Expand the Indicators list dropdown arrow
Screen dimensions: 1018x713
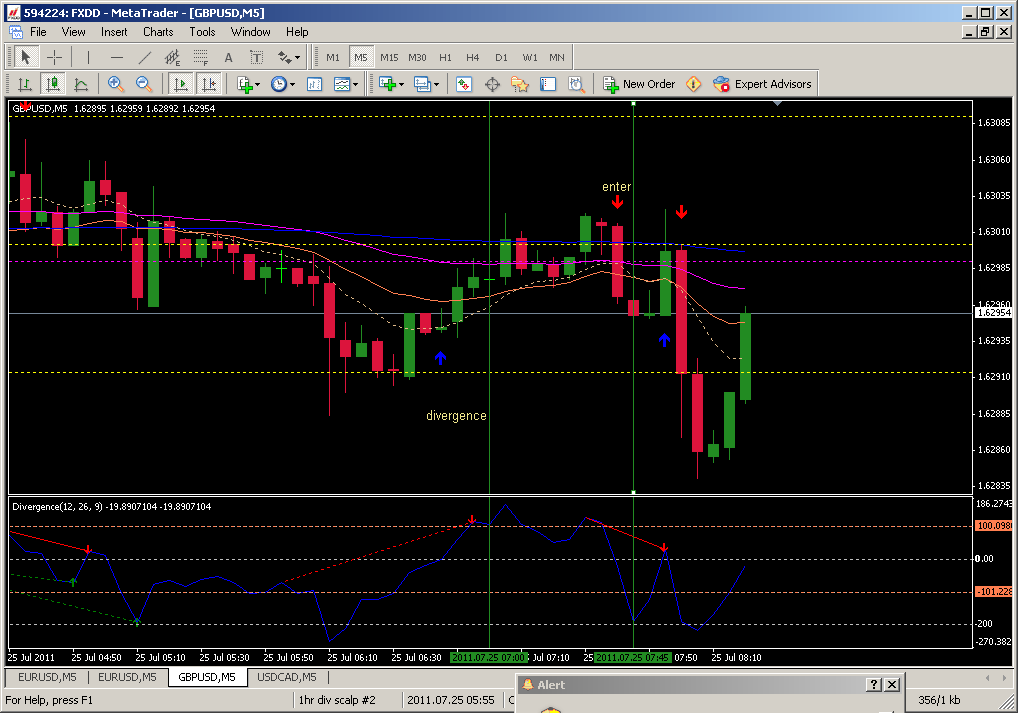coord(258,84)
